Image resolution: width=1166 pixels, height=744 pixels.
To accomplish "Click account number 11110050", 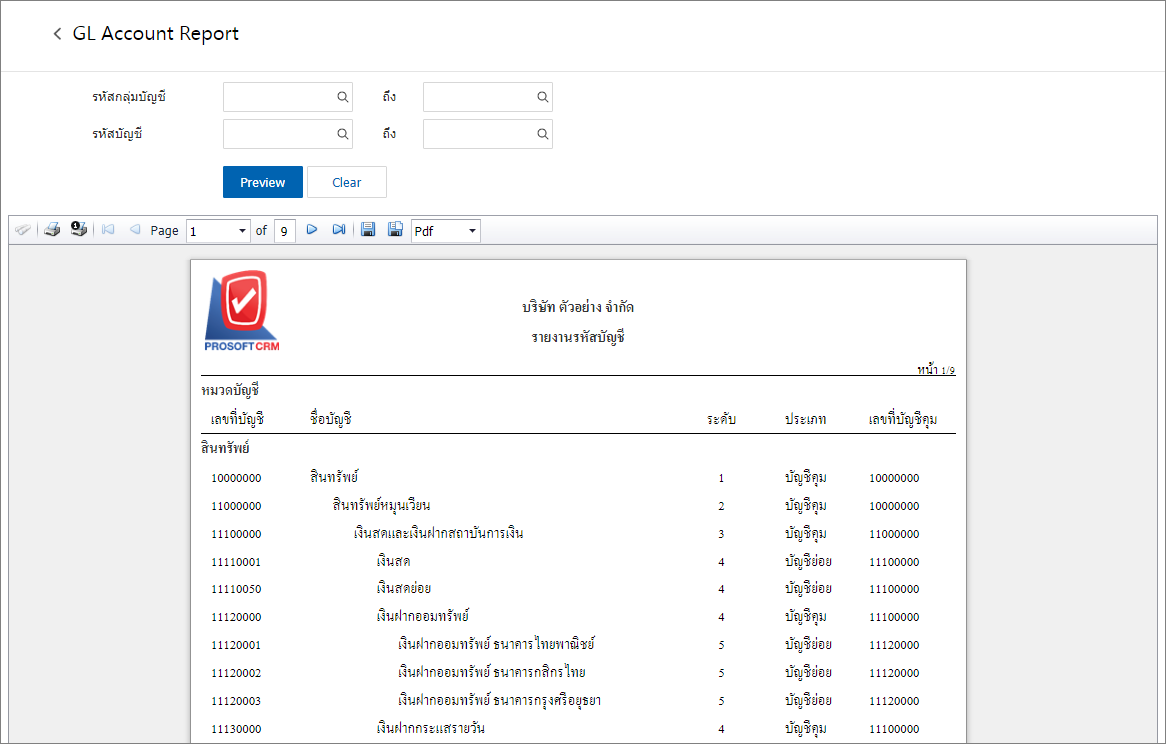I will click(x=236, y=589).
